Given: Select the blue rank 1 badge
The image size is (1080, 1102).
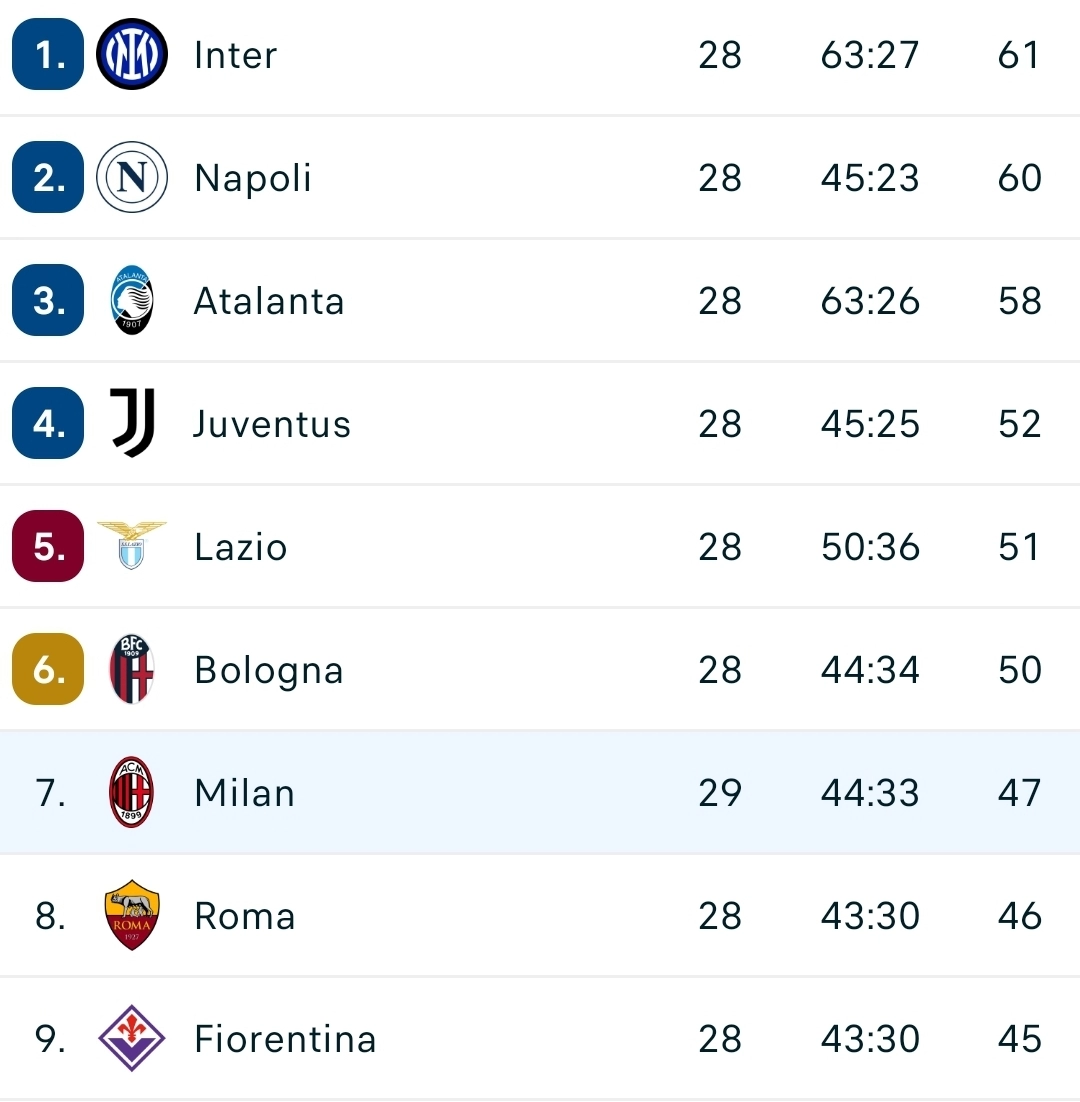Looking at the screenshot, I should [48, 54].
